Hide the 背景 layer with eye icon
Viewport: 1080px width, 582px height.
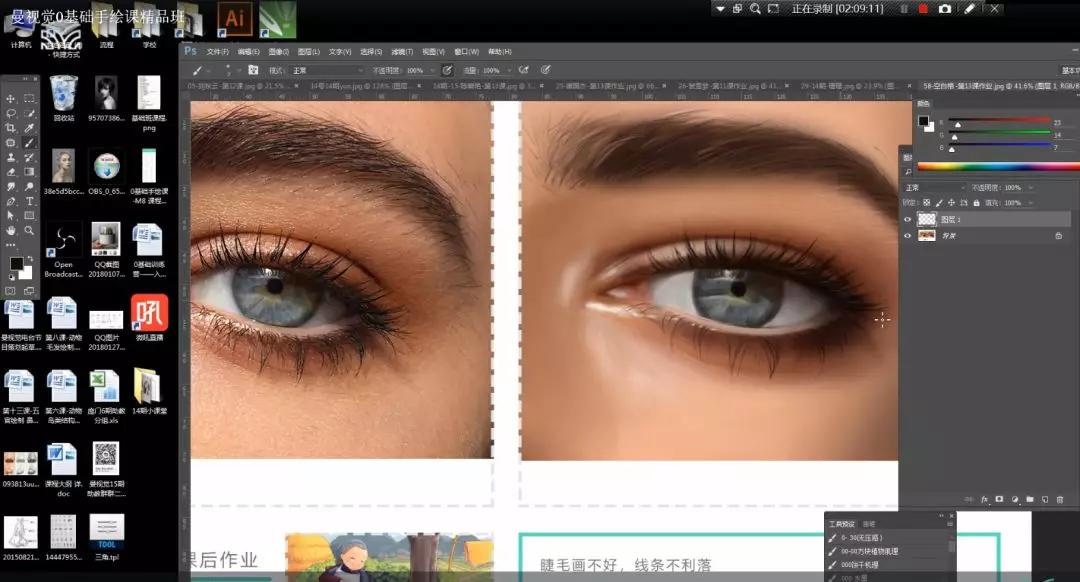click(x=907, y=236)
